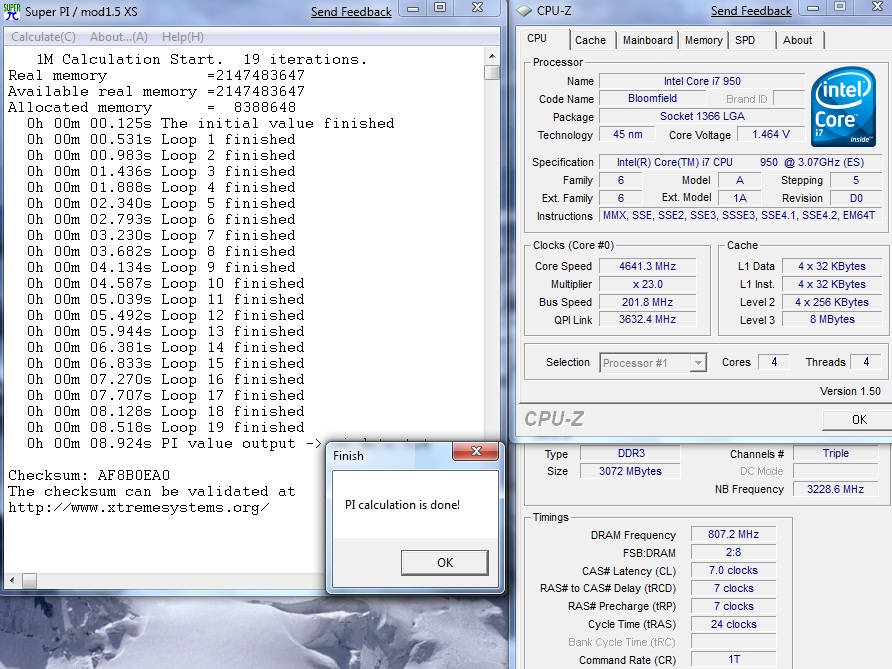Open the Help(H) menu in Super PI
The image size is (892, 669).
[183, 37]
